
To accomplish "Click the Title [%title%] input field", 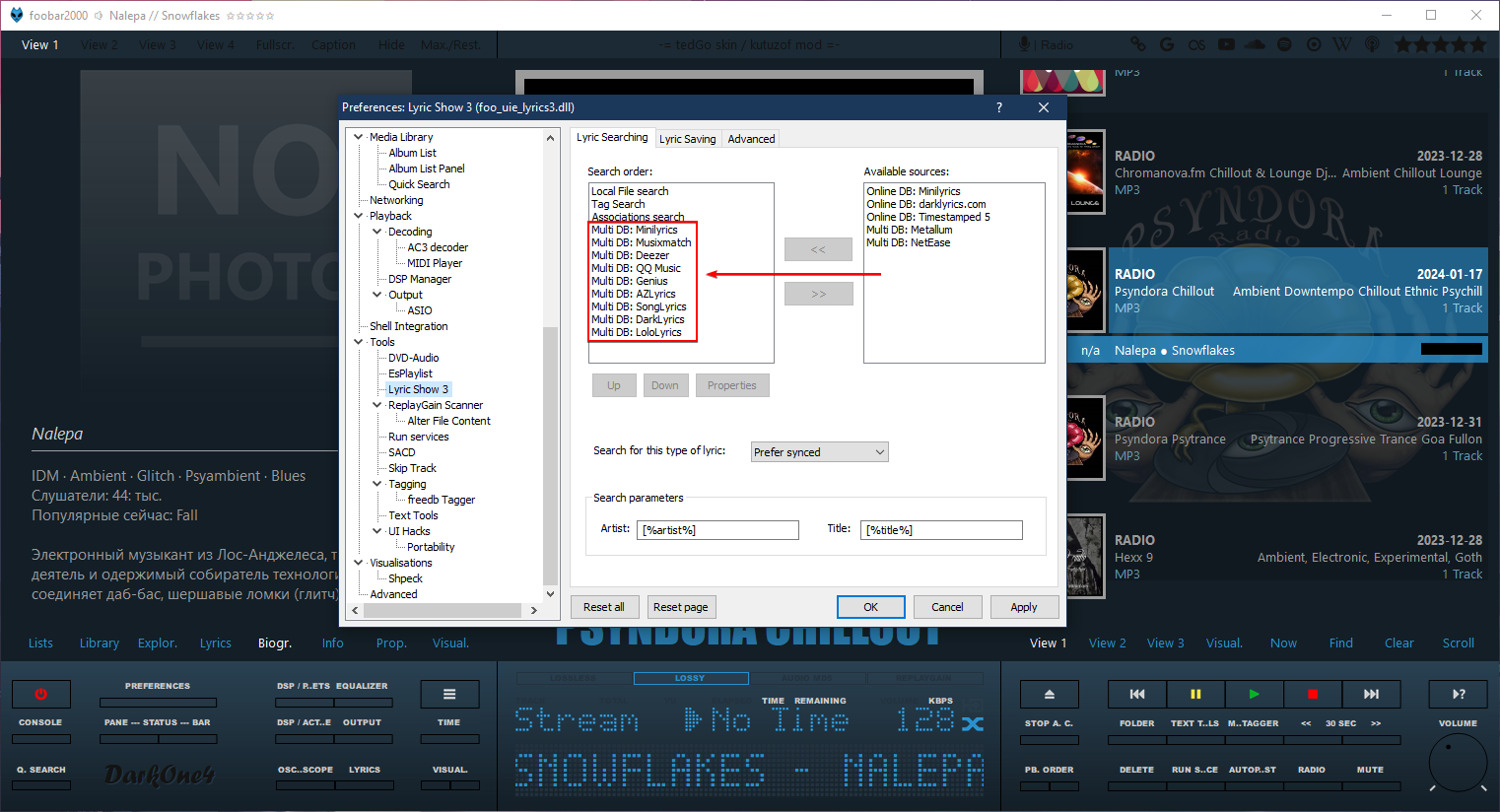I will point(941,530).
